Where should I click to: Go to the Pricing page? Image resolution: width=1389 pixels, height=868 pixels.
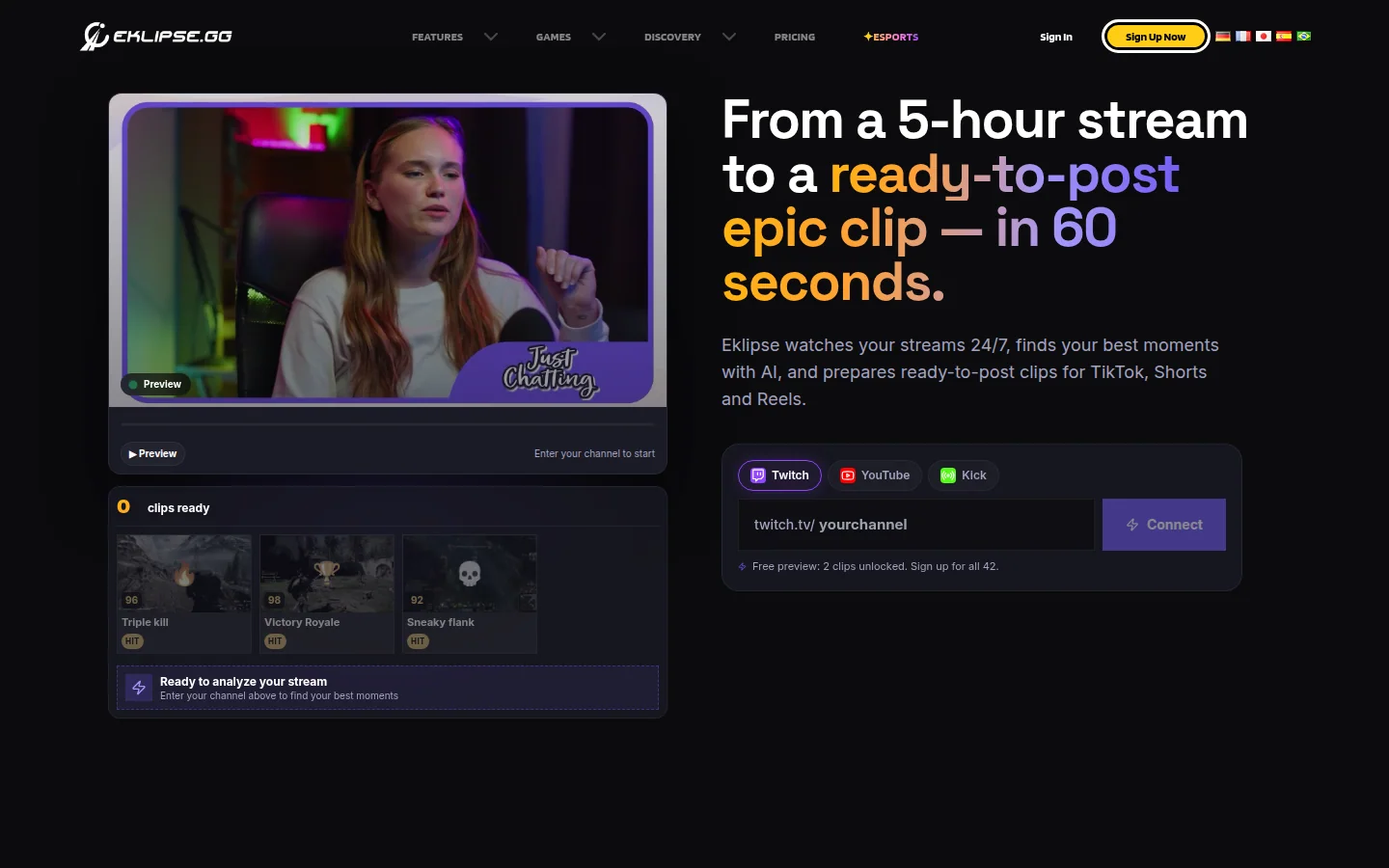tap(795, 38)
